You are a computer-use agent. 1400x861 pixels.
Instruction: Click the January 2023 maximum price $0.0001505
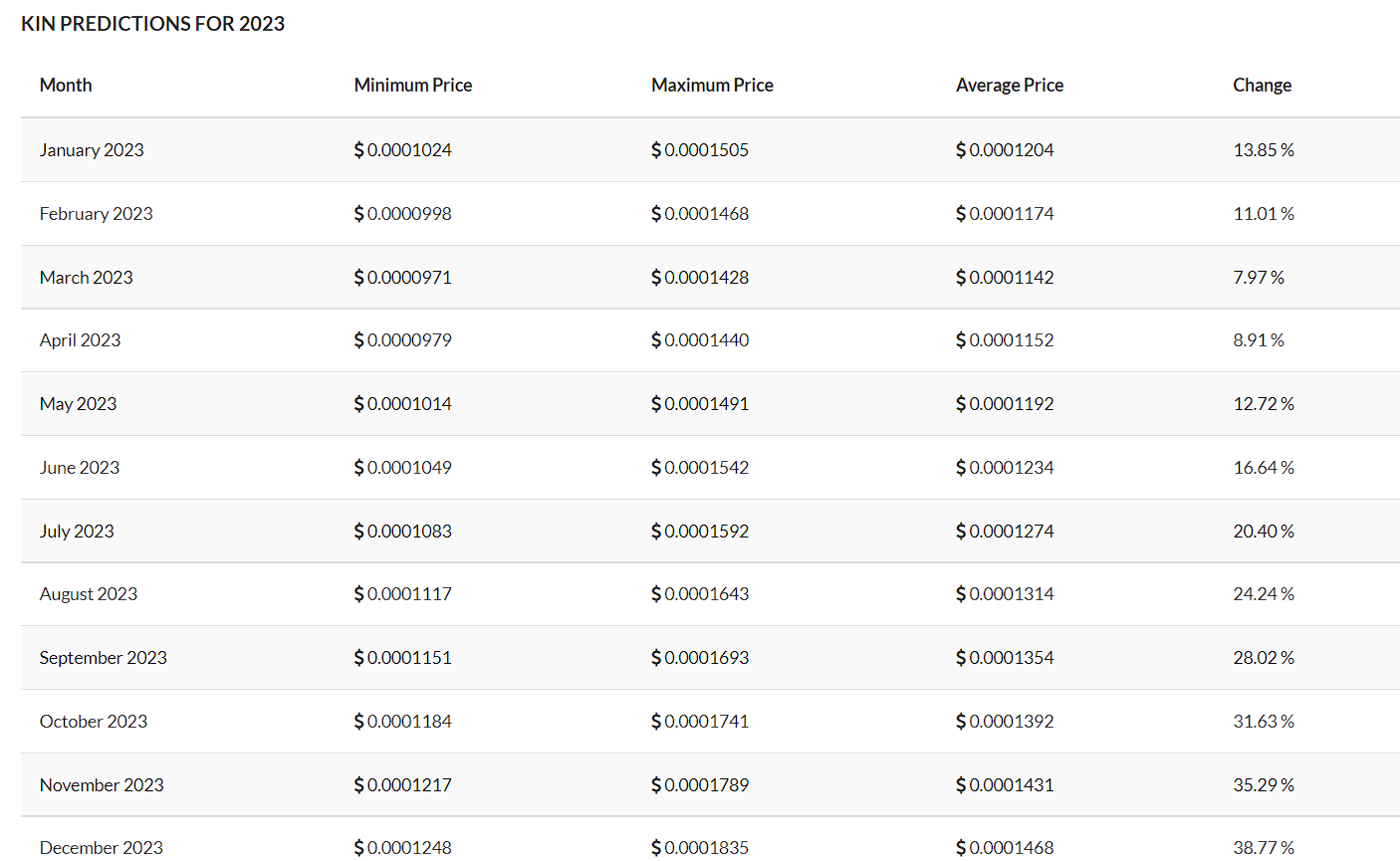click(x=700, y=149)
